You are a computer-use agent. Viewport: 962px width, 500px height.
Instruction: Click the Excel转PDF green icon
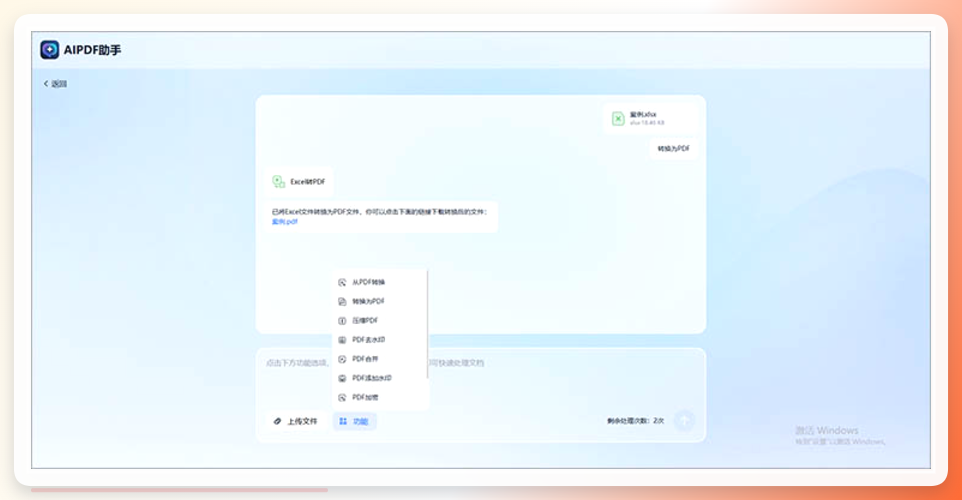pyautogui.click(x=279, y=182)
